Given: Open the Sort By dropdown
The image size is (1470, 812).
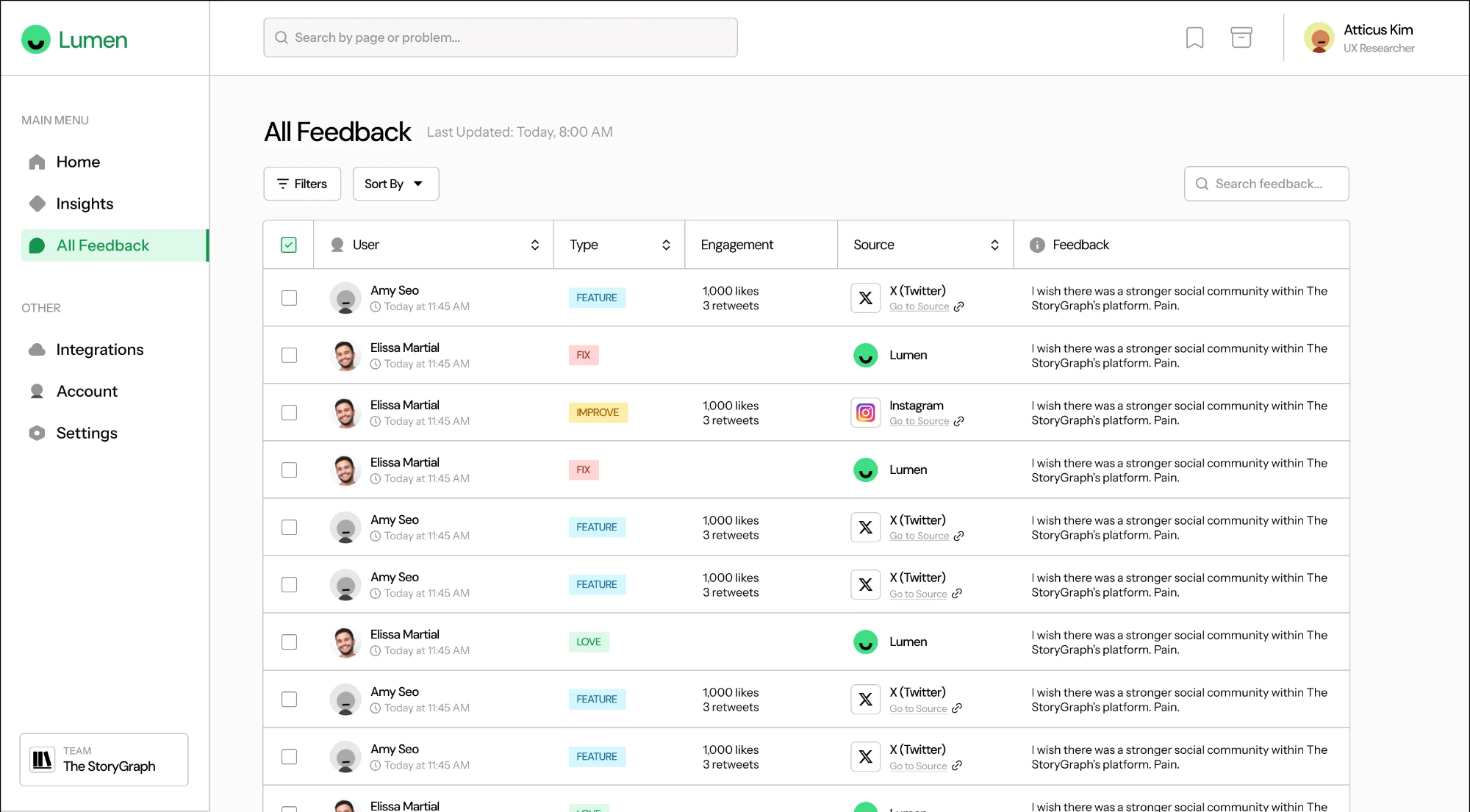Looking at the screenshot, I should 395,184.
